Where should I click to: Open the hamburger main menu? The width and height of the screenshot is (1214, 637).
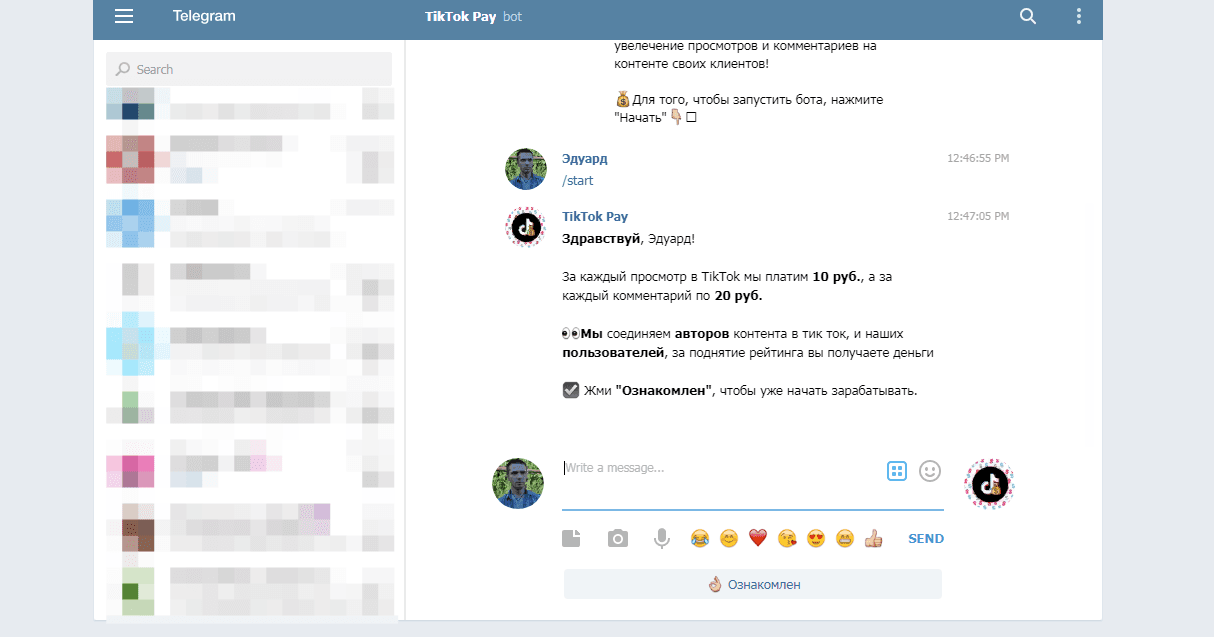coord(124,16)
